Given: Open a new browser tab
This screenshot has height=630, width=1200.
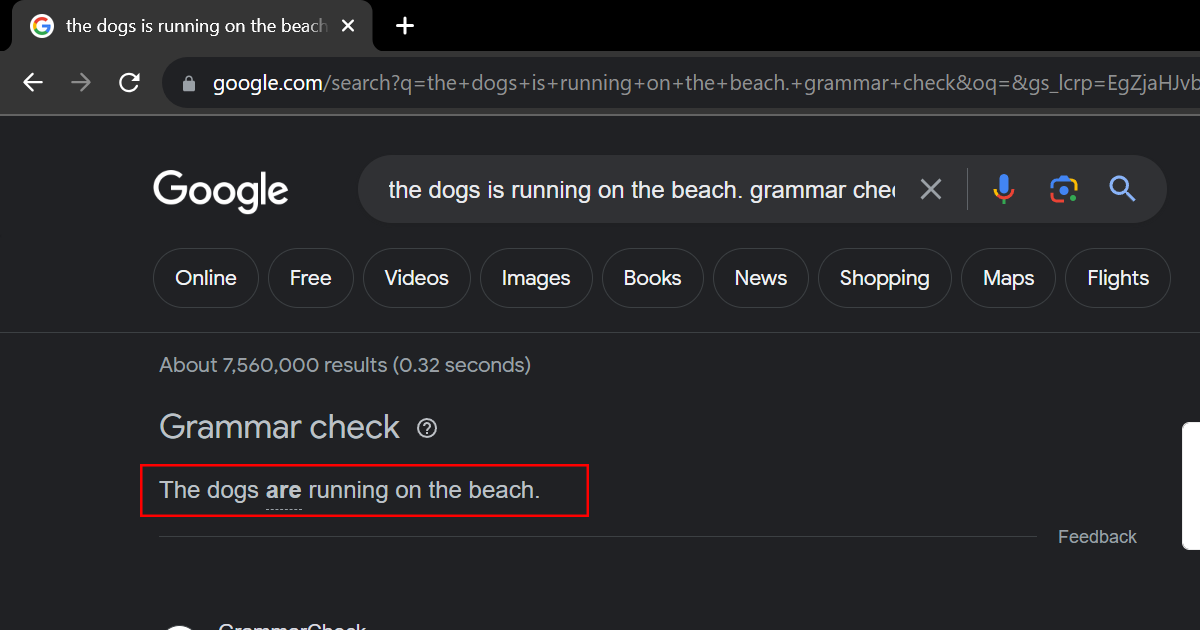Looking at the screenshot, I should pyautogui.click(x=404, y=26).
